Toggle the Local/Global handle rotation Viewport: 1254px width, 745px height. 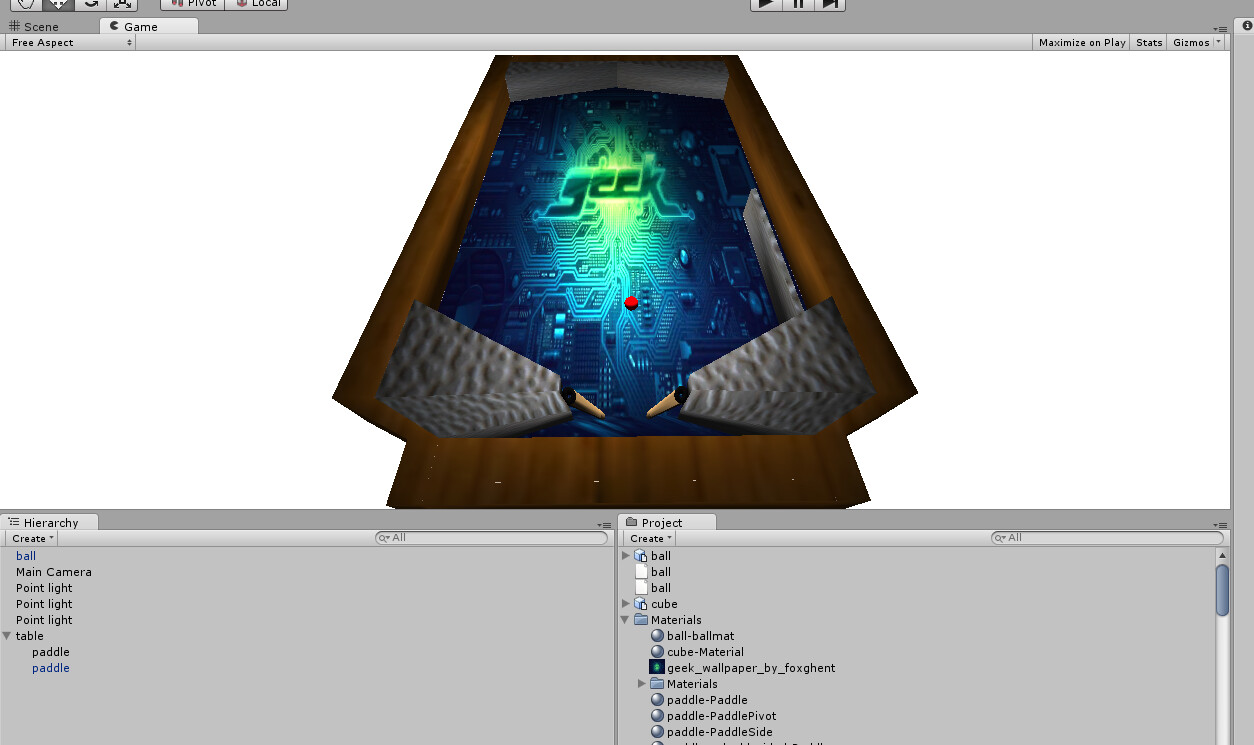point(256,4)
